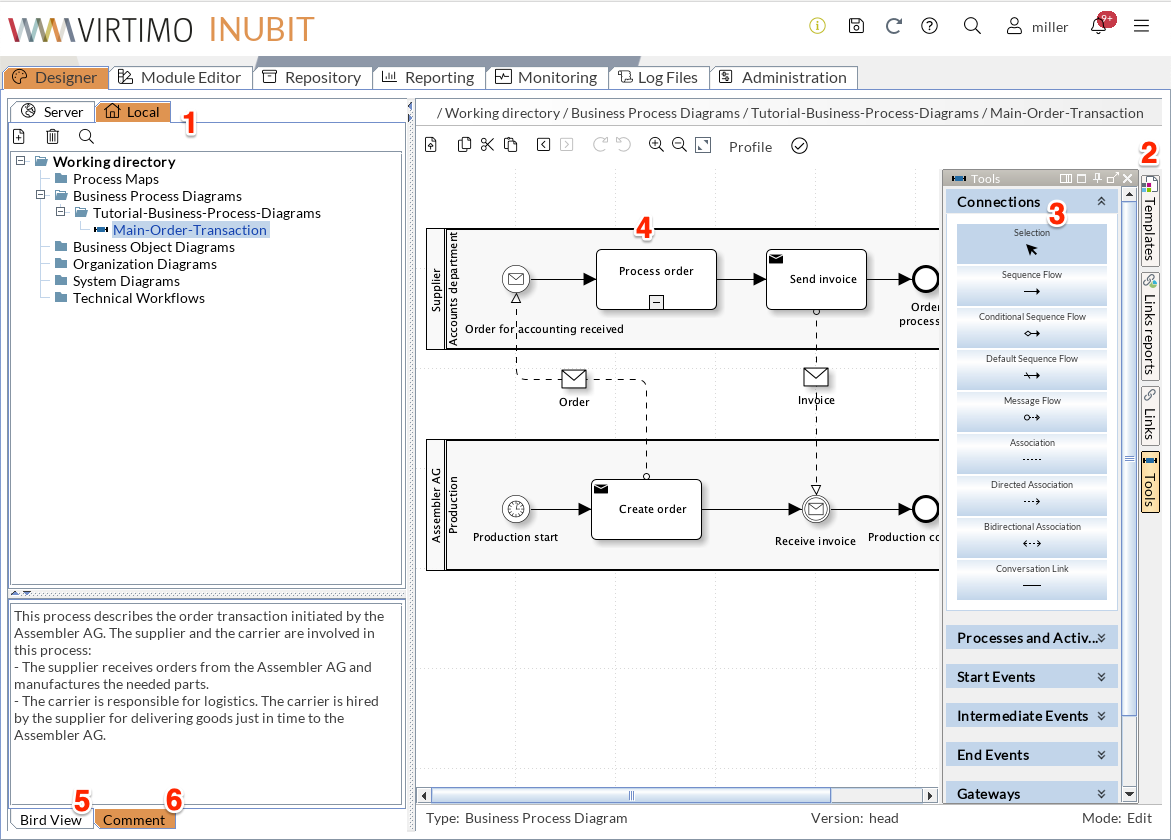The image size is (1171, 840).
Task: Click the Profile button in diagram toolbar
Action: tap(750, 146)
